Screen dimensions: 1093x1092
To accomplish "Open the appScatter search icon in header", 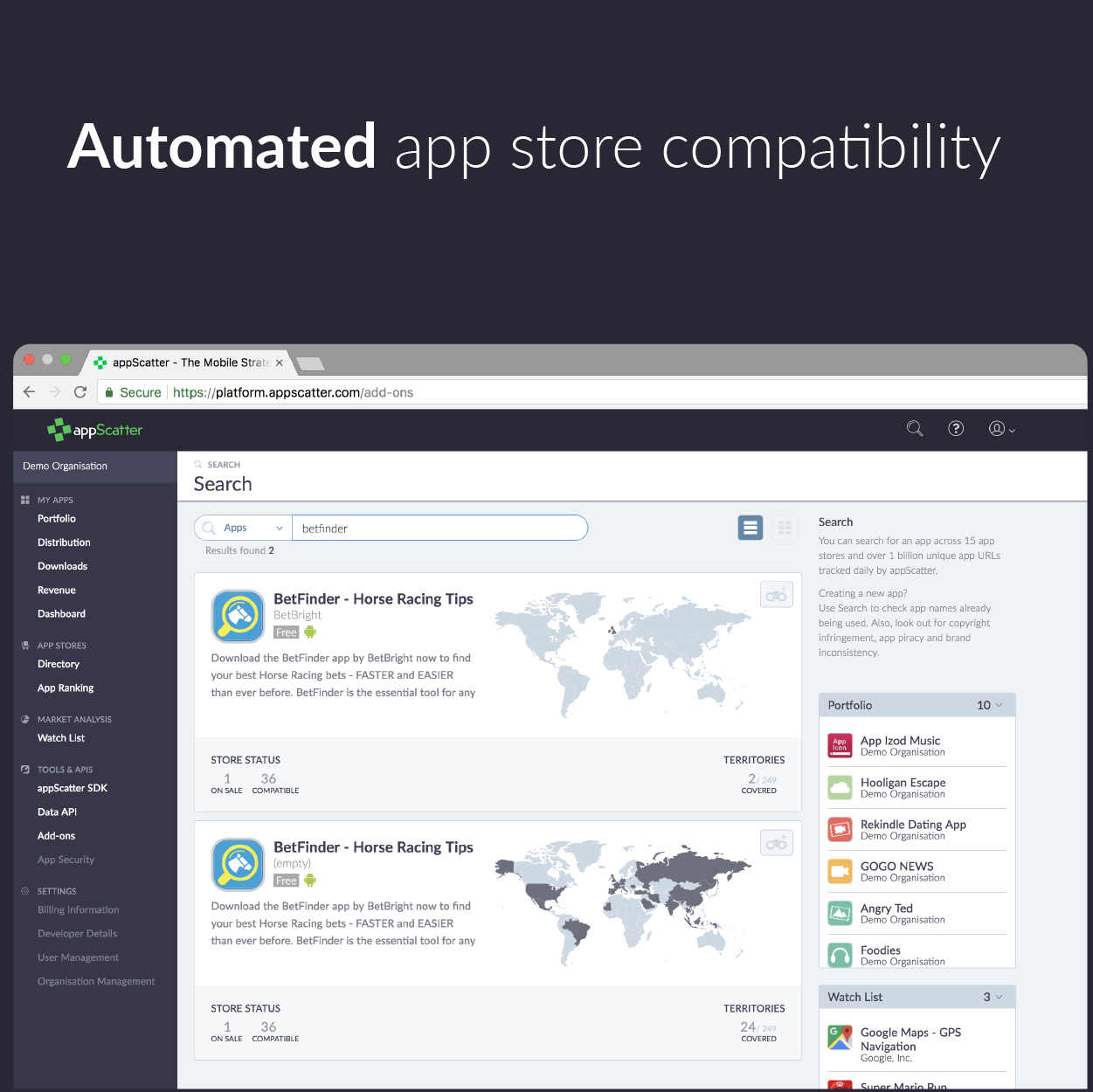I will (915, 428).
